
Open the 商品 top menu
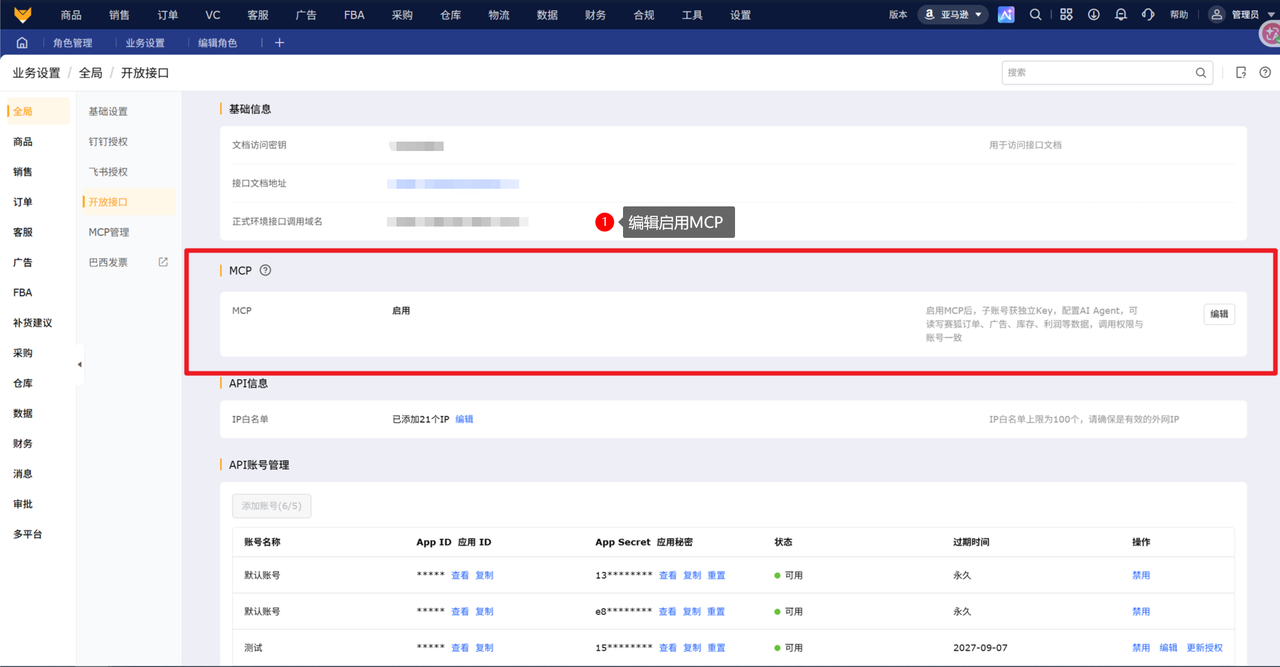[71, 15]
